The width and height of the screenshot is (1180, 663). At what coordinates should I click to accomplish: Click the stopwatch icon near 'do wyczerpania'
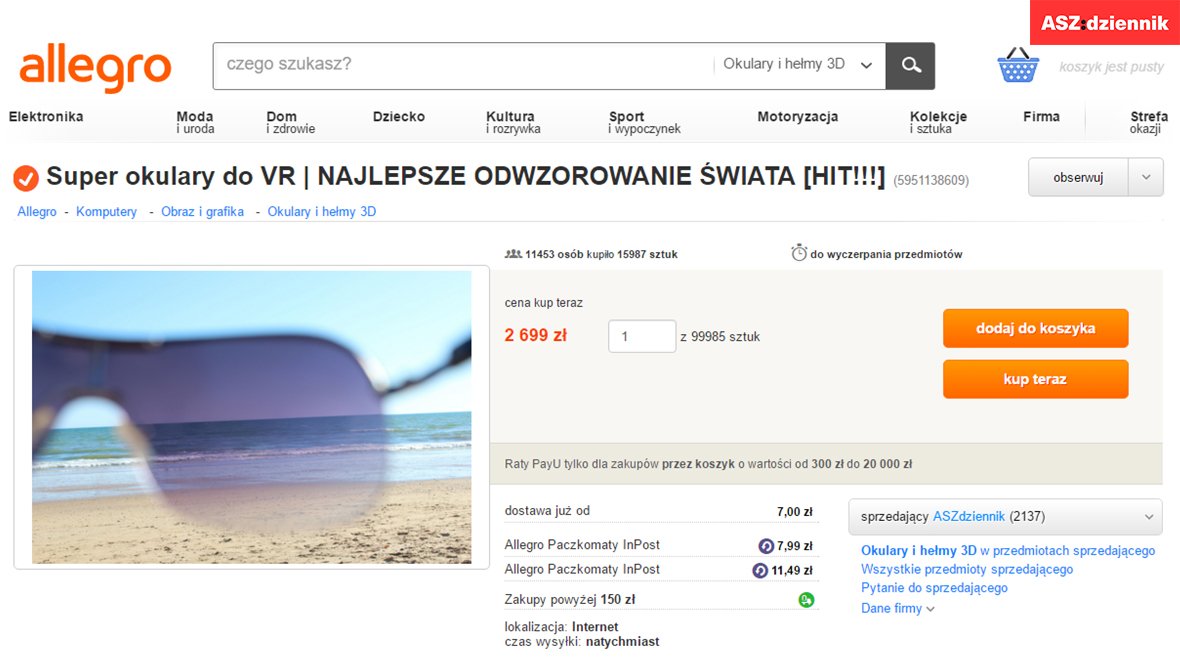pos(799,253)
